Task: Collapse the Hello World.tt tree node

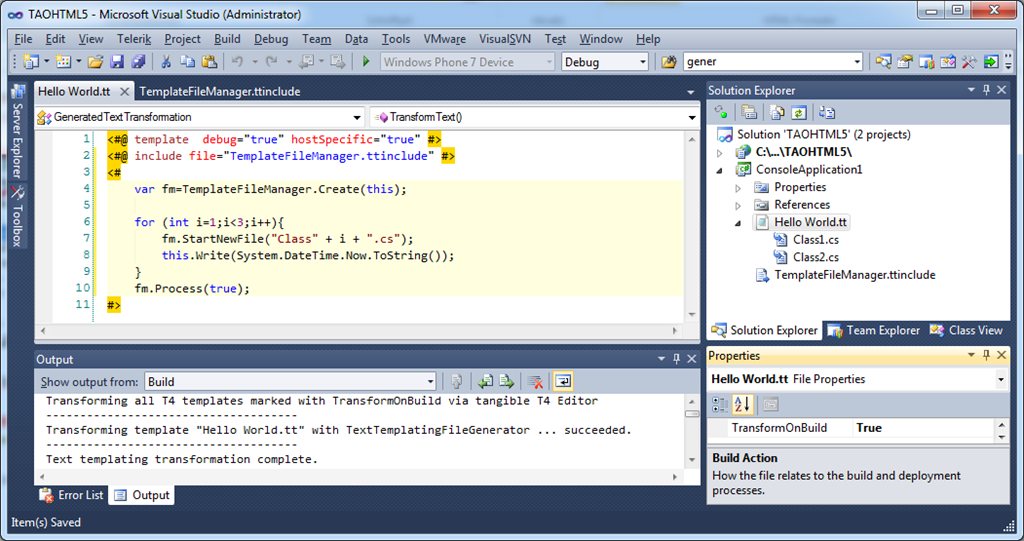Action: [x=739, y=222]
